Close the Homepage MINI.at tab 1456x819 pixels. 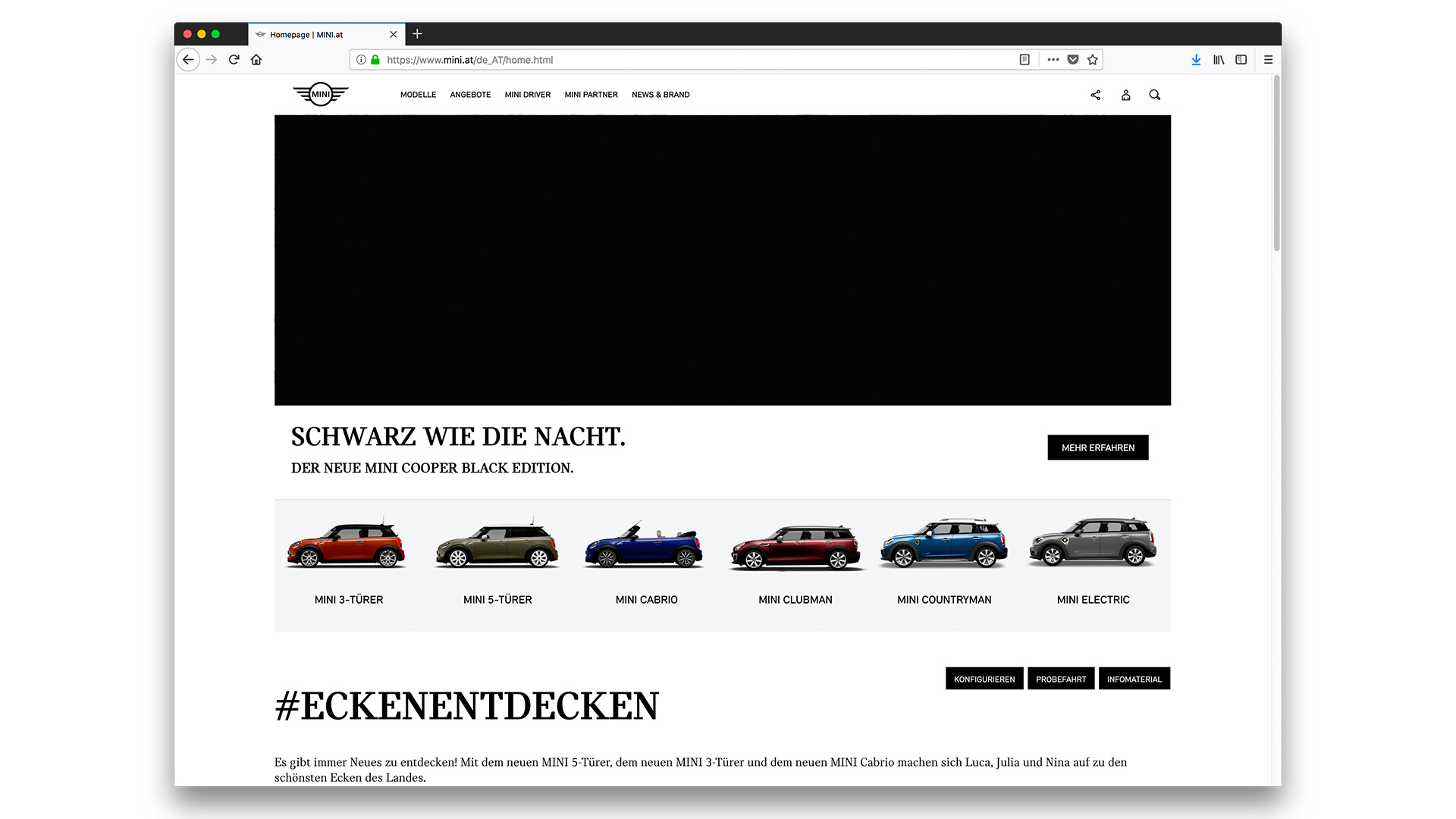[394, 34]
